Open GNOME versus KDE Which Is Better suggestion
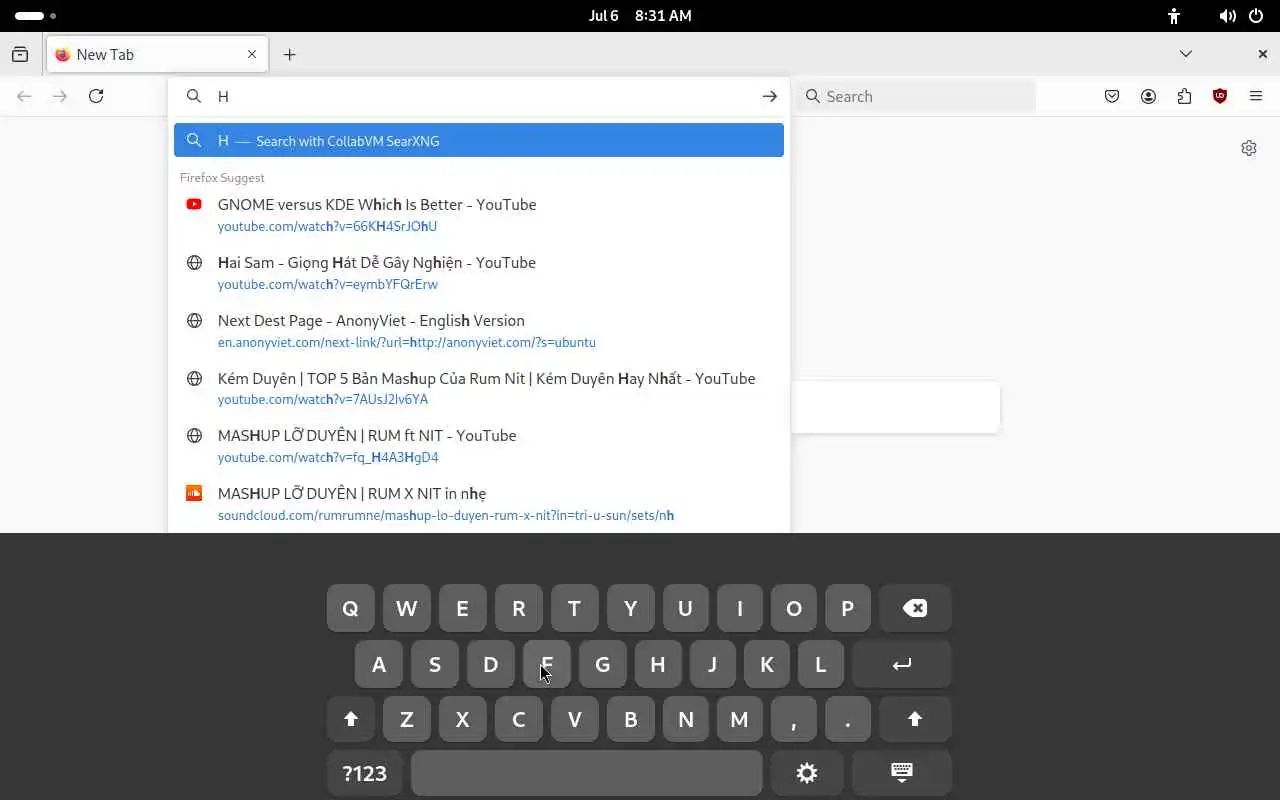This screenshot has width=1280, height=800. (x=479, y=214)
